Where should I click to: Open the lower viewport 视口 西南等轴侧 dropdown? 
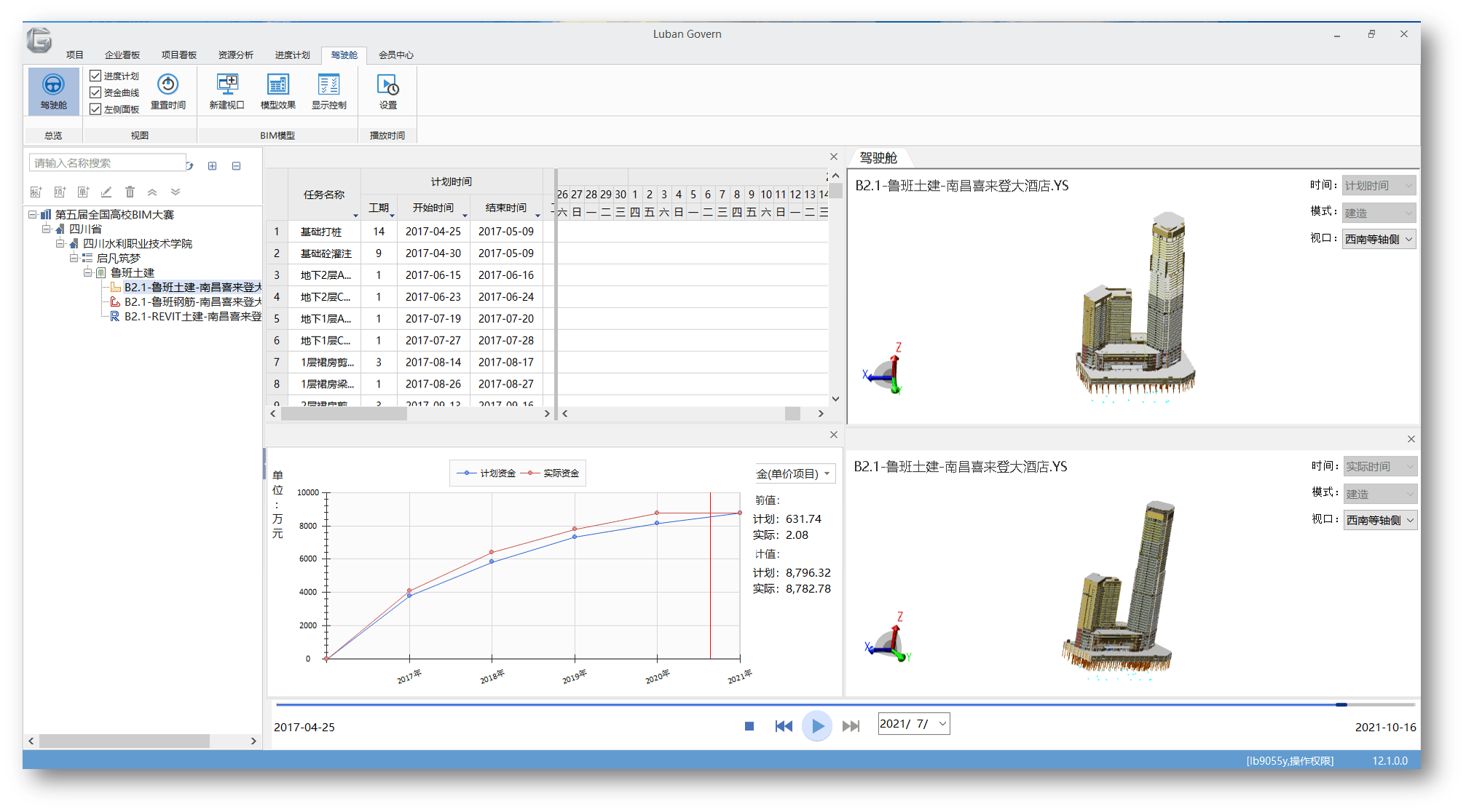[x=1380, y=520]
